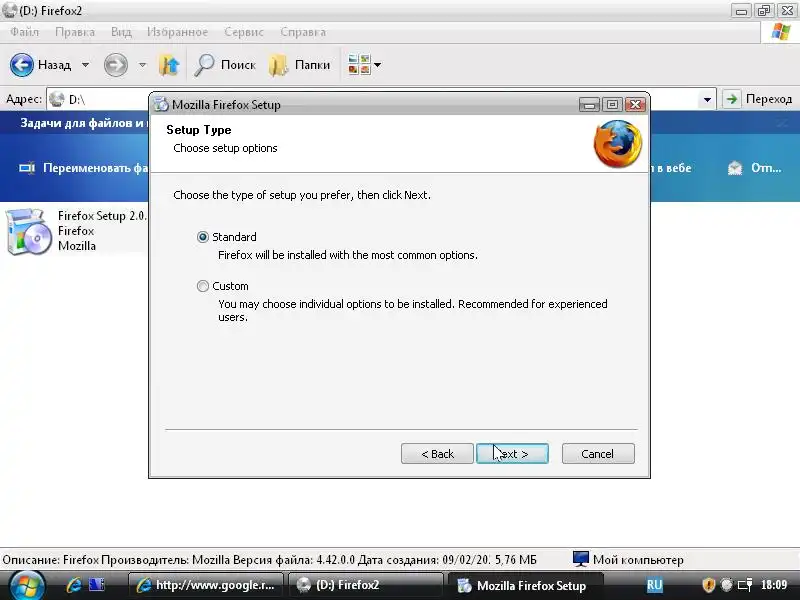
Task: Click the Мой компьютер status bar icon
Action: [x=581, y=559]
